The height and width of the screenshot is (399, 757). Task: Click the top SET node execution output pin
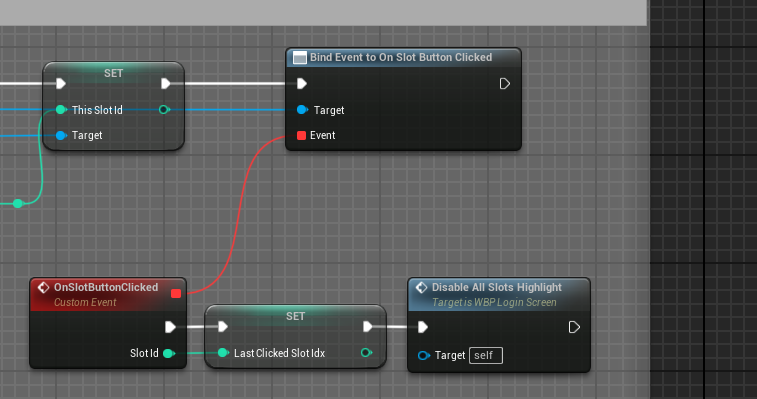166,84
